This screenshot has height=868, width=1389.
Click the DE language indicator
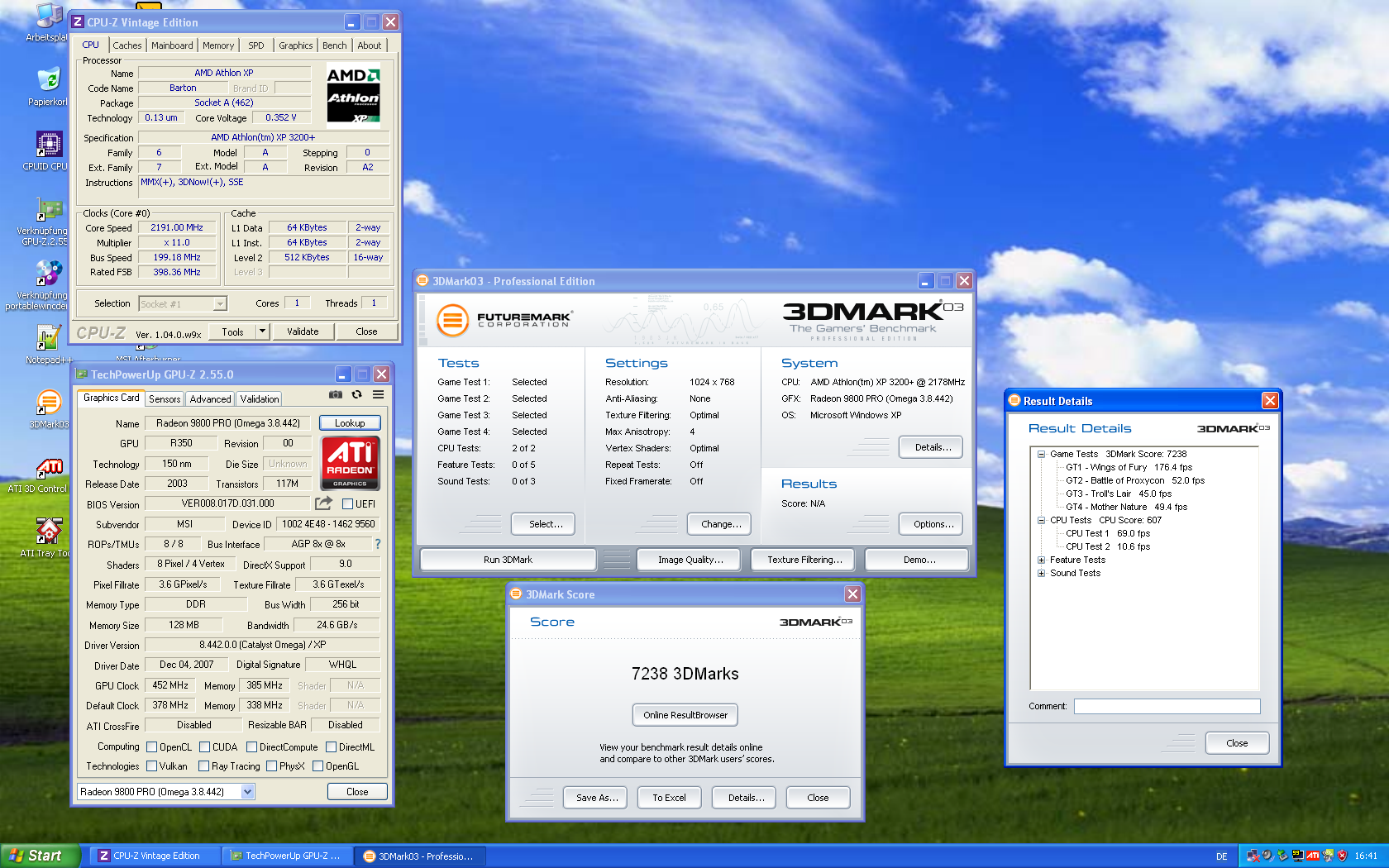click(x=1221, y=856)
